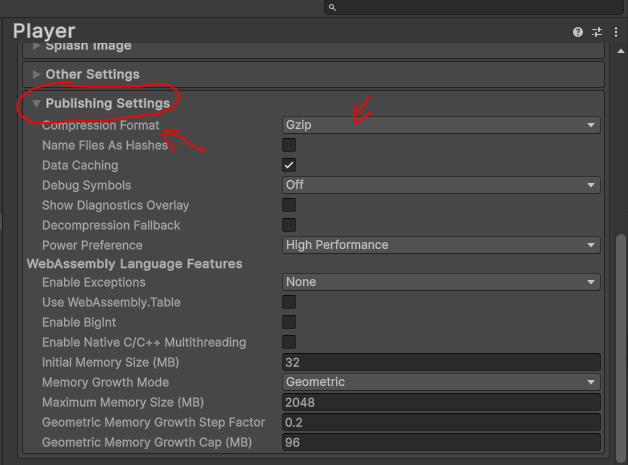Screen dimensions: 628x465
Task: Tick the Use WebAssembly.Table checkbox
Action: tap(289, 302)
